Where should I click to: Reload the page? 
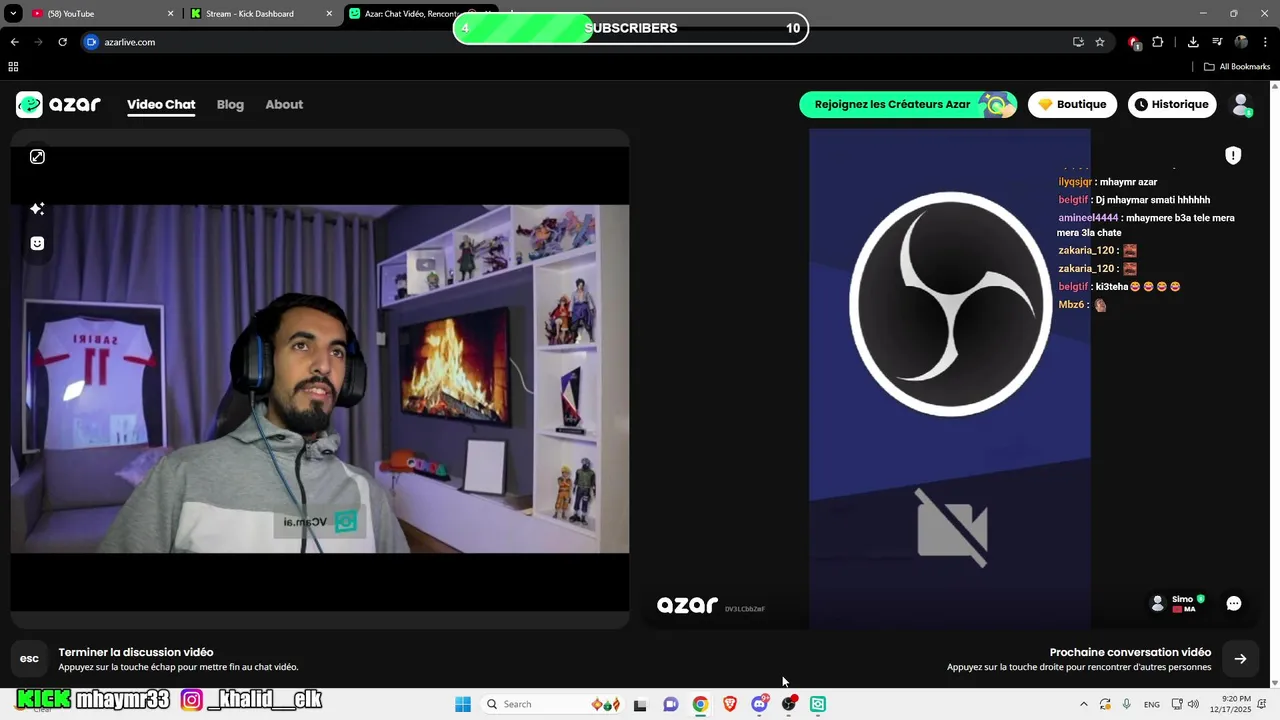(62, 42)
